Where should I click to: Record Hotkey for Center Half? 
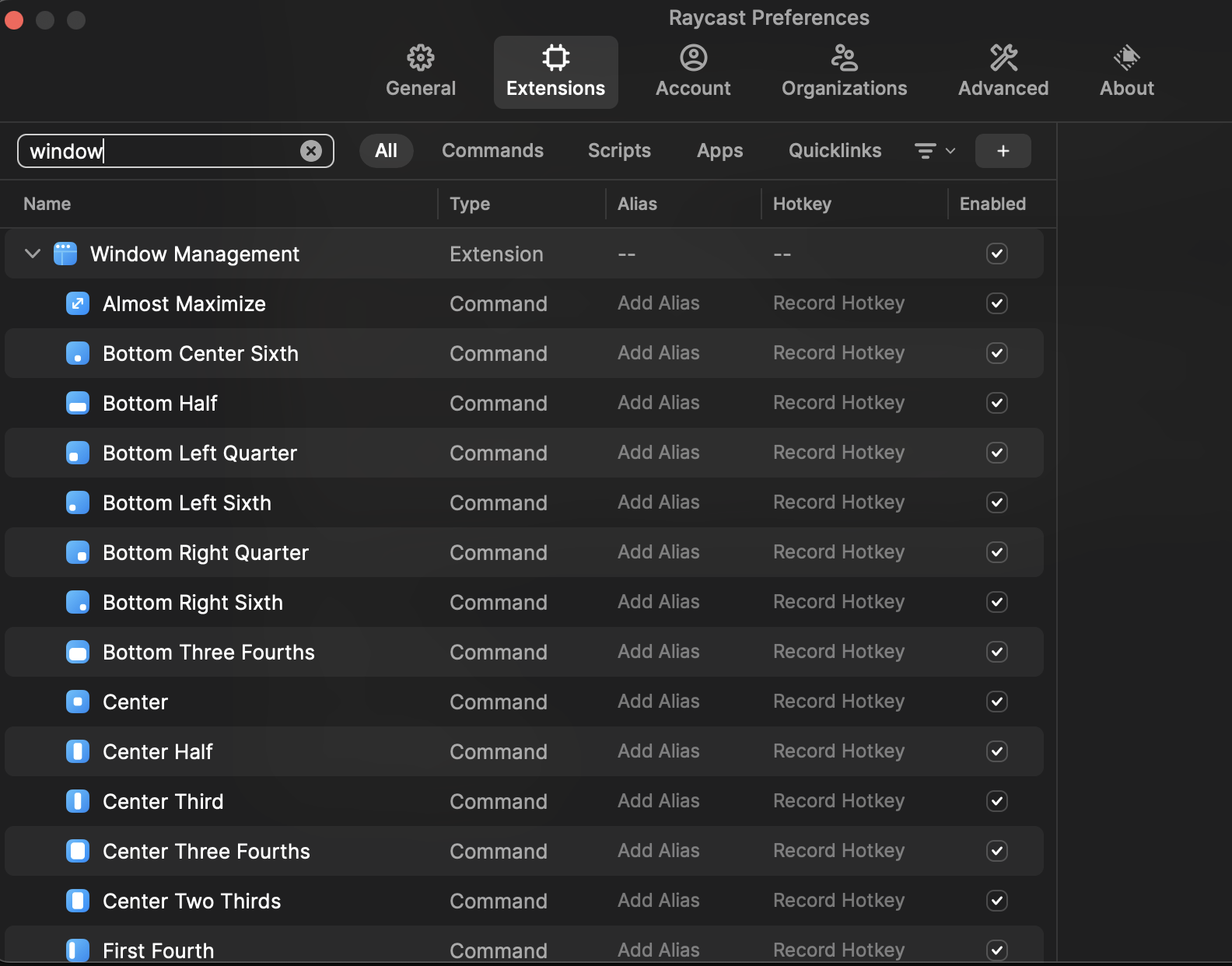(x=838, y=751)
